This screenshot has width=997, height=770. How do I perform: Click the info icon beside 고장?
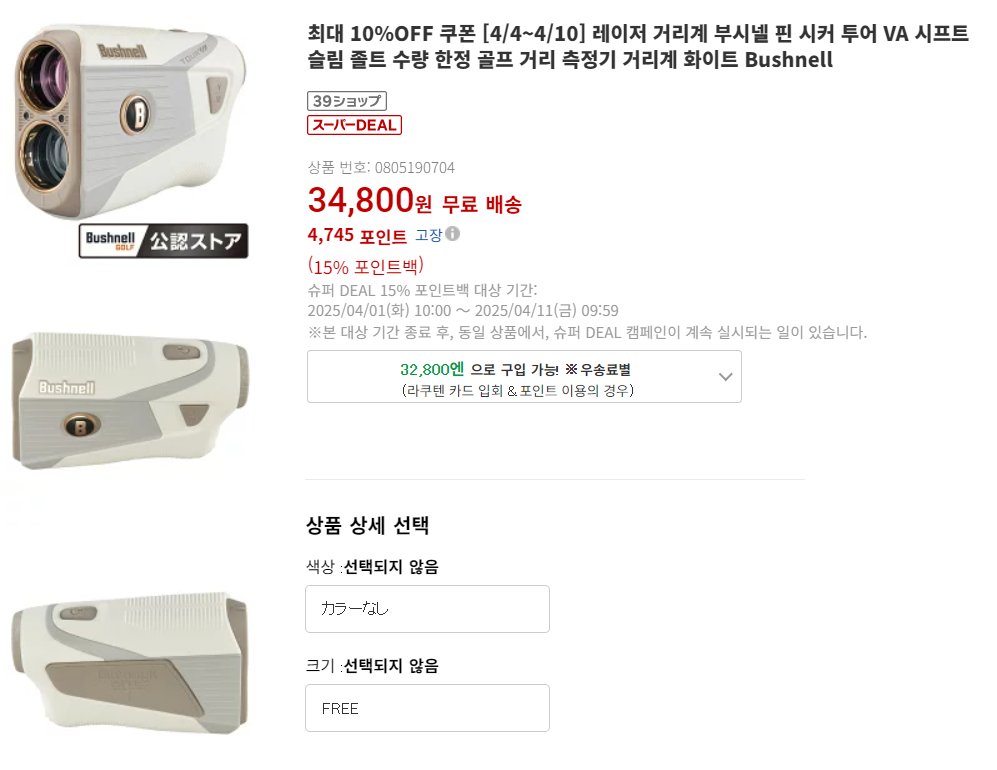click(453, 234)
